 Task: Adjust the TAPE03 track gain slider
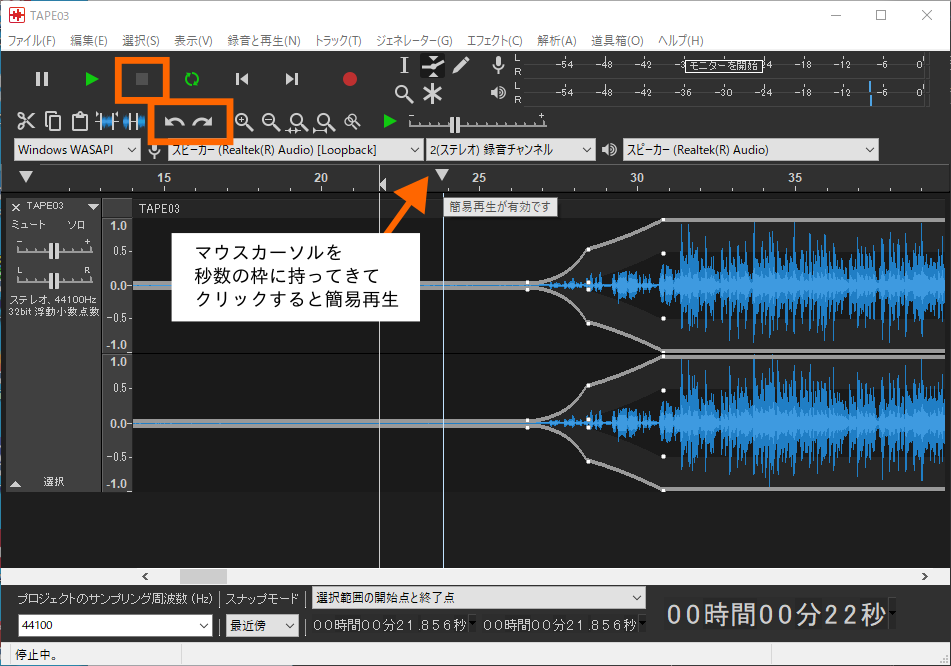click(54, 250)
